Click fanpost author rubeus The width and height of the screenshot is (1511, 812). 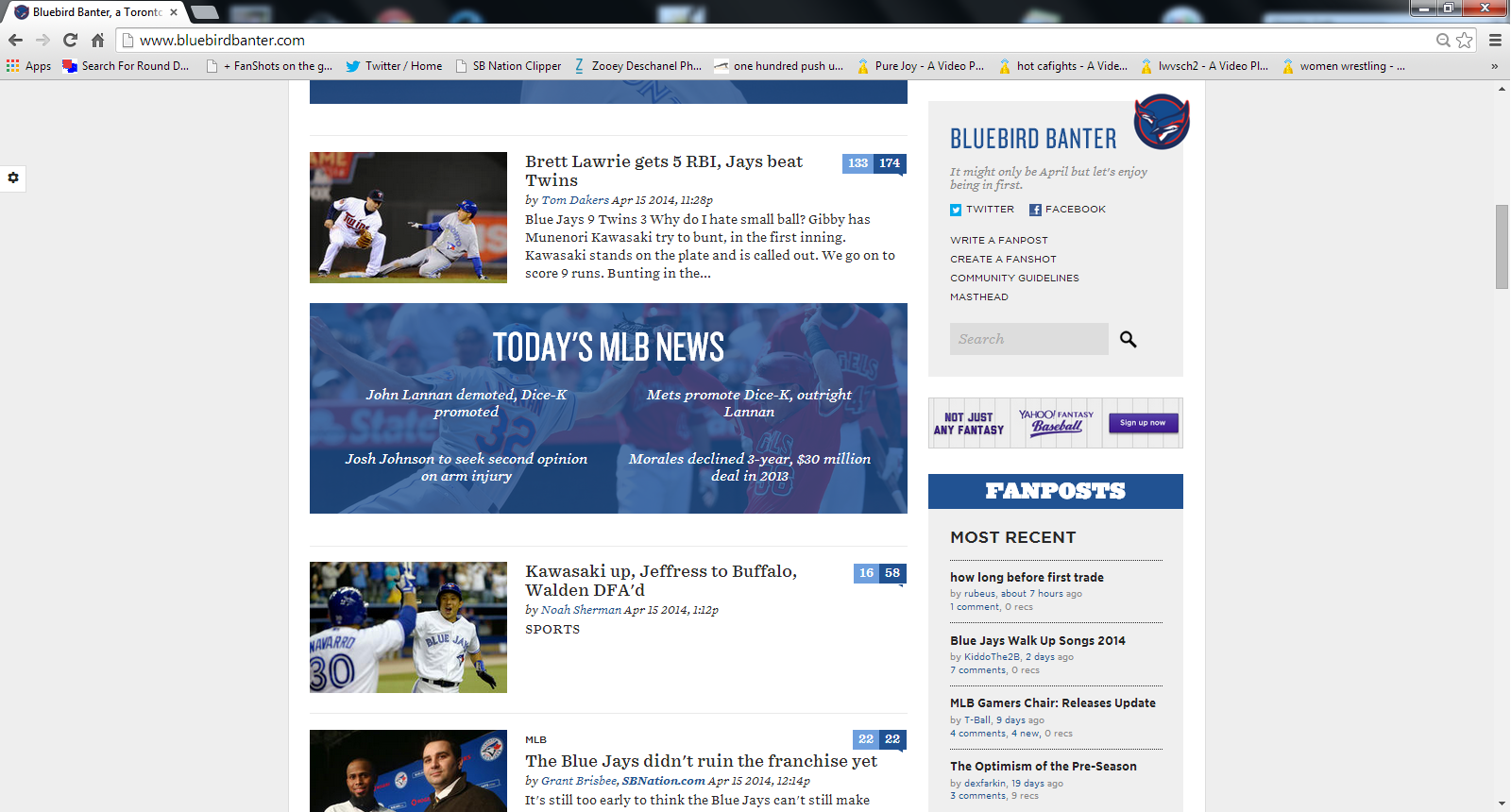pos(979,594)
